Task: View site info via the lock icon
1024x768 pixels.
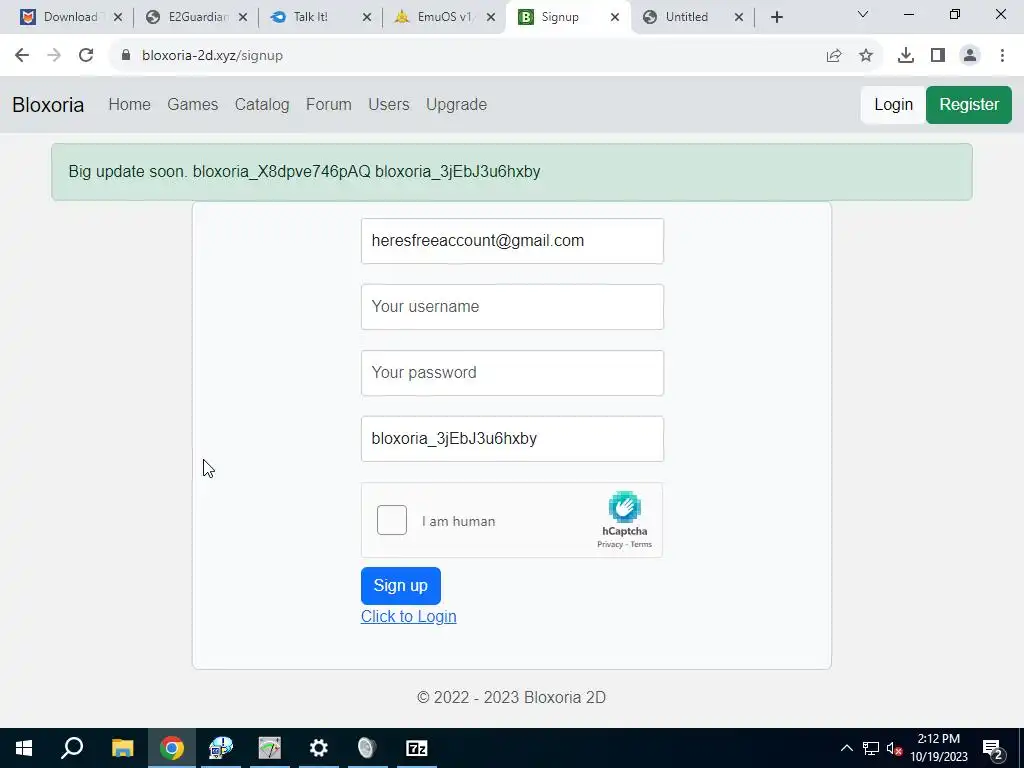Action: (126, 56)
